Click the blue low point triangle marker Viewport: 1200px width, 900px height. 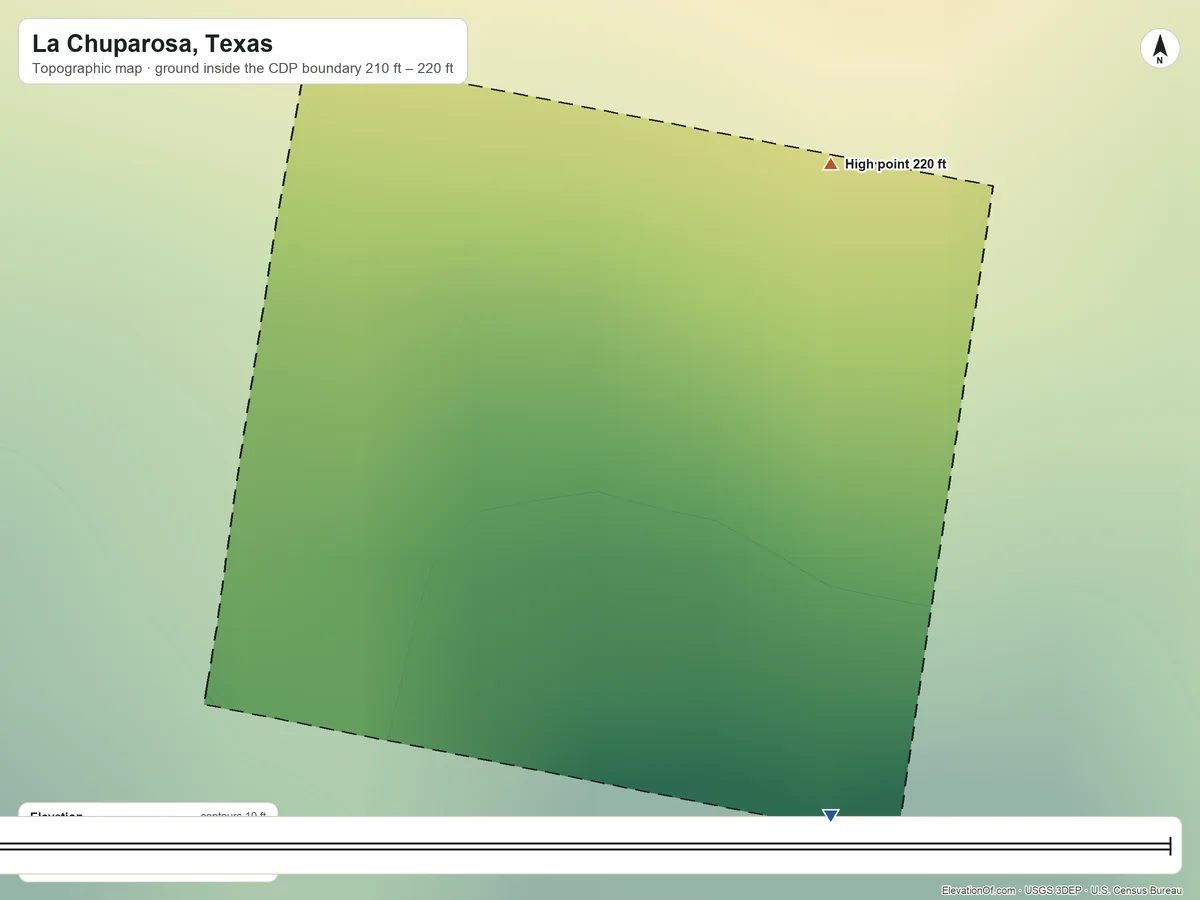click(x=829, y=815)
